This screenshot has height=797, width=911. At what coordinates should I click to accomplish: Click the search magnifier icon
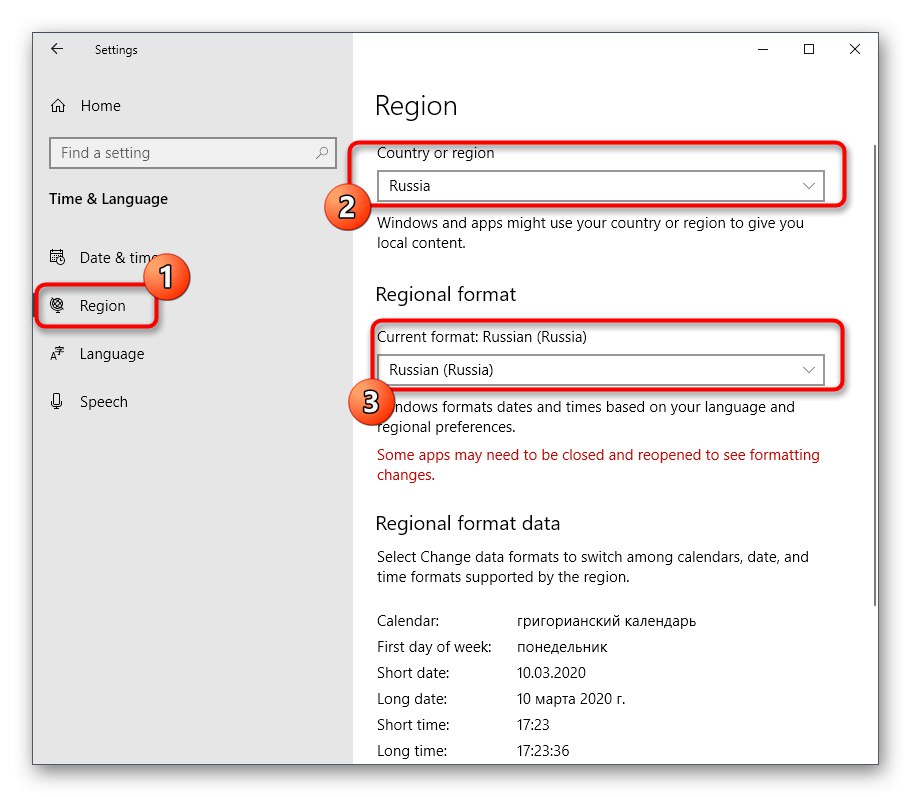point(322,153)
